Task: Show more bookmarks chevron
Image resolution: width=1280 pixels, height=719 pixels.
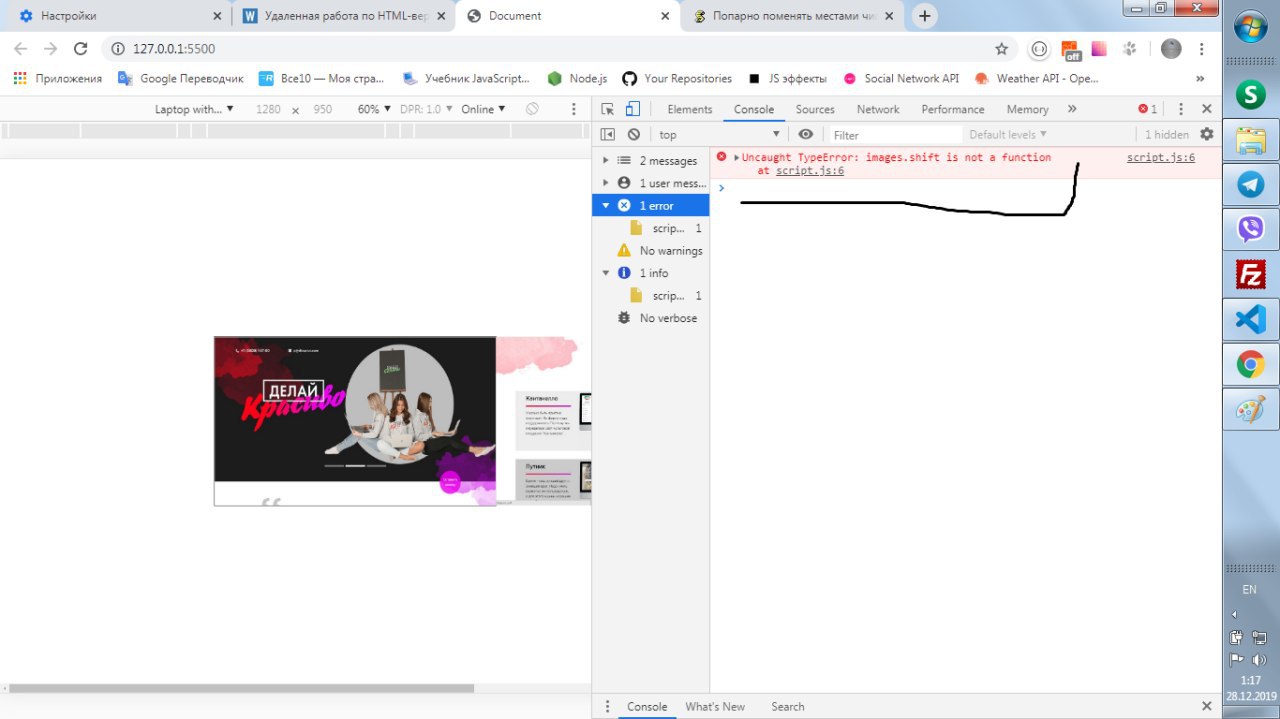Action: [x=1200, y=78]
